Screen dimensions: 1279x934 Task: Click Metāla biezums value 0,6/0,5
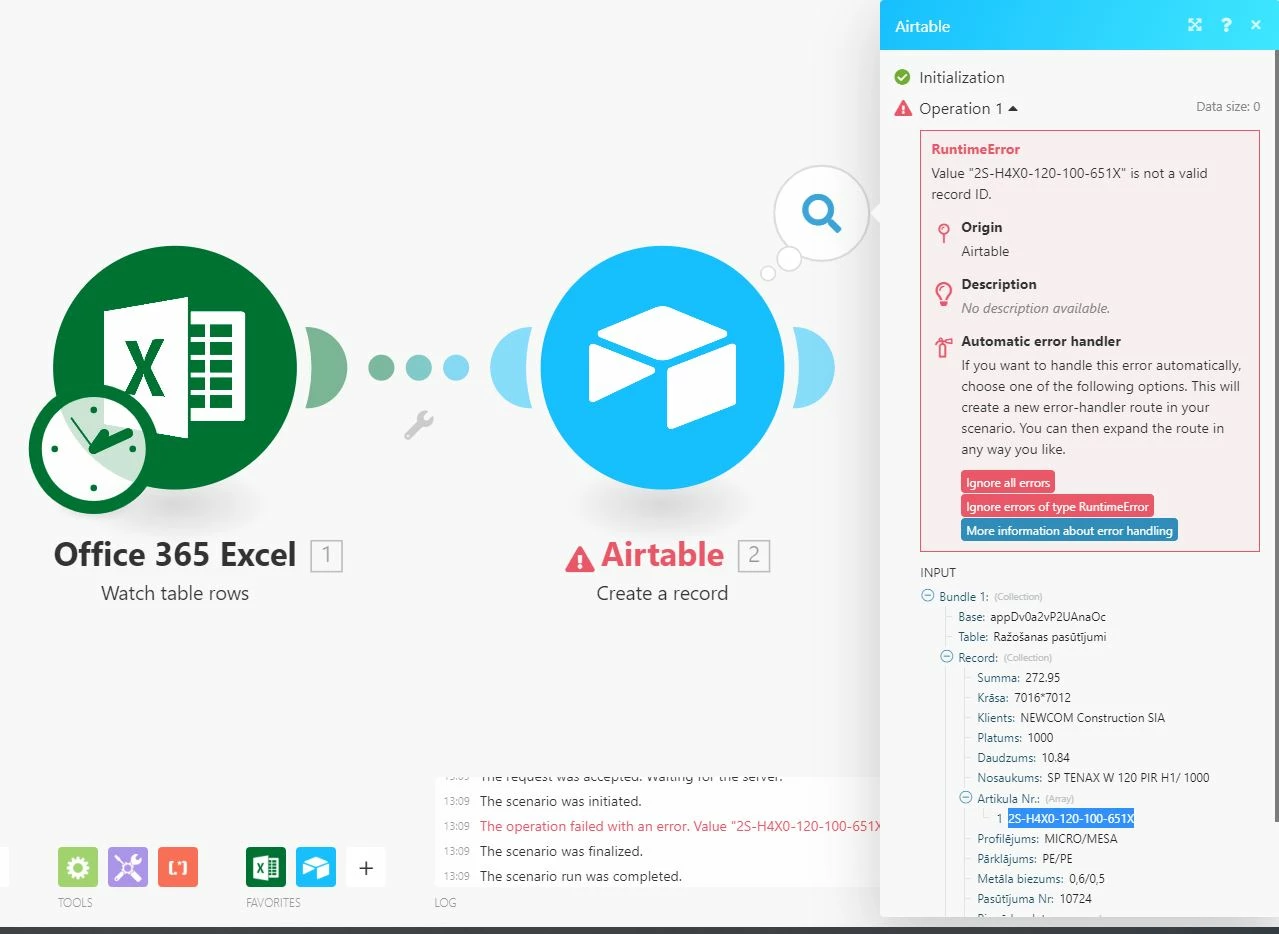coord(1086,879)
